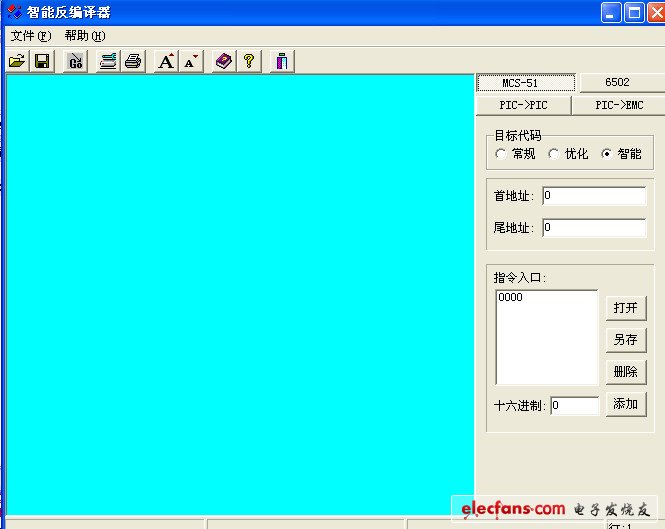Switch to the PIC->EMC tab
The image size is (665, 529).
coord(618,105)
